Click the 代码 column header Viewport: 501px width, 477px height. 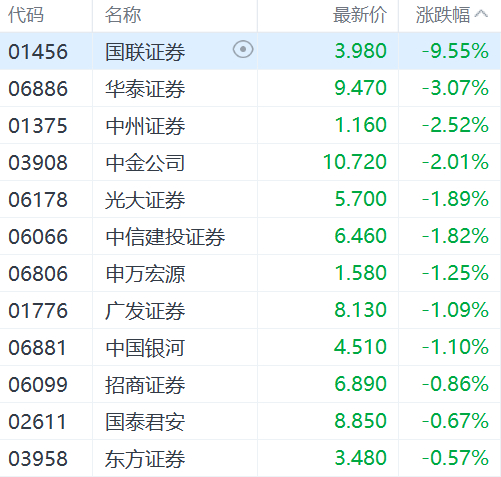(26, 15)
